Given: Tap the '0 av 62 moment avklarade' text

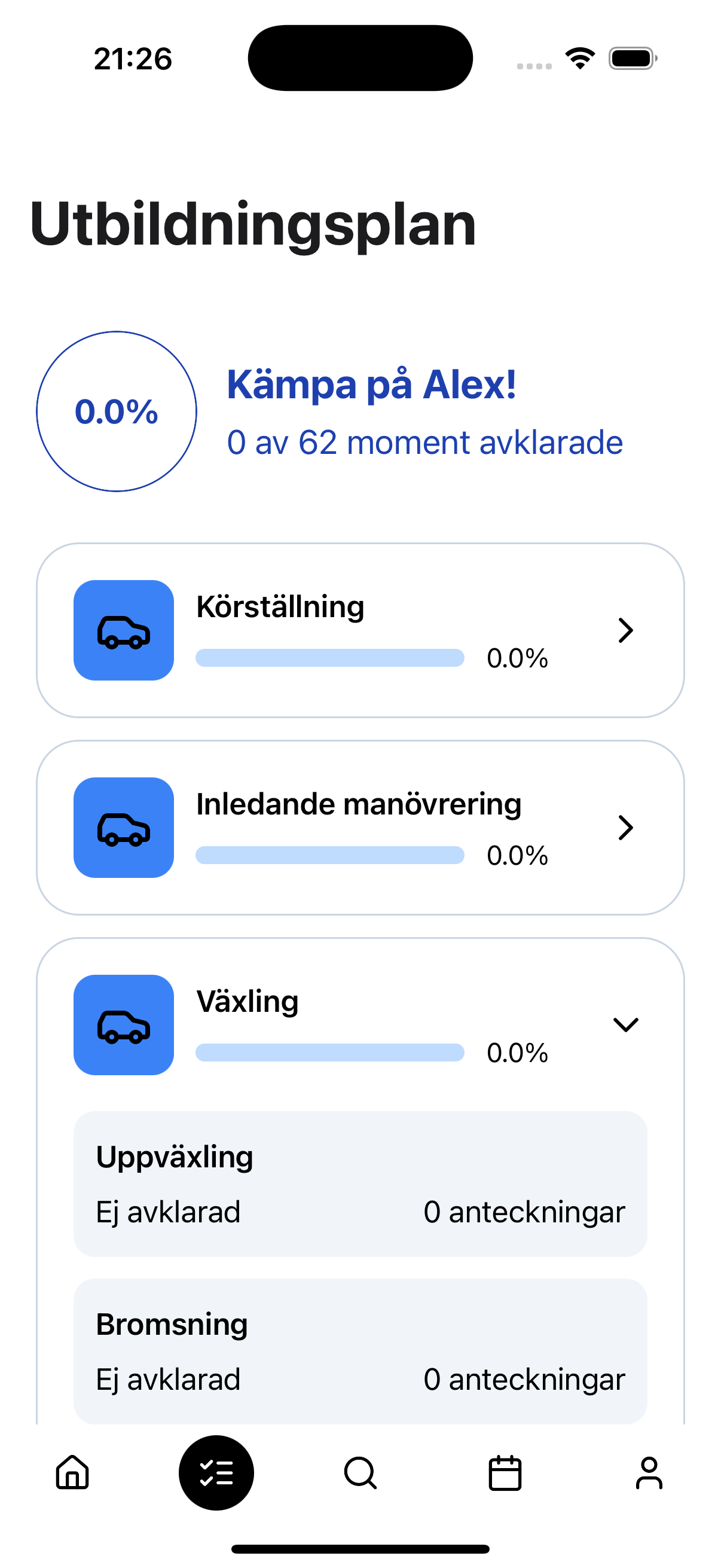Looking at the screenshot, I should pyautogui.click(x=424, y=442).
